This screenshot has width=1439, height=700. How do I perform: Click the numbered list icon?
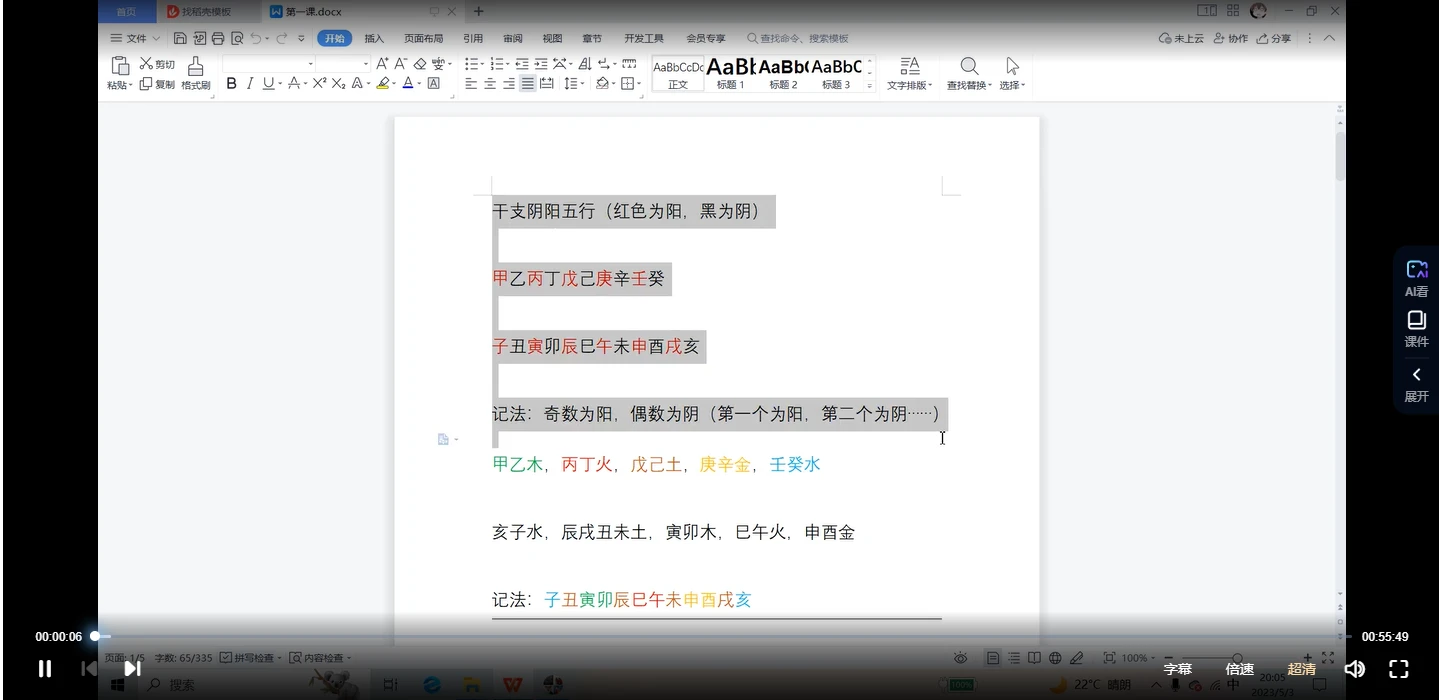pos(497,64)
